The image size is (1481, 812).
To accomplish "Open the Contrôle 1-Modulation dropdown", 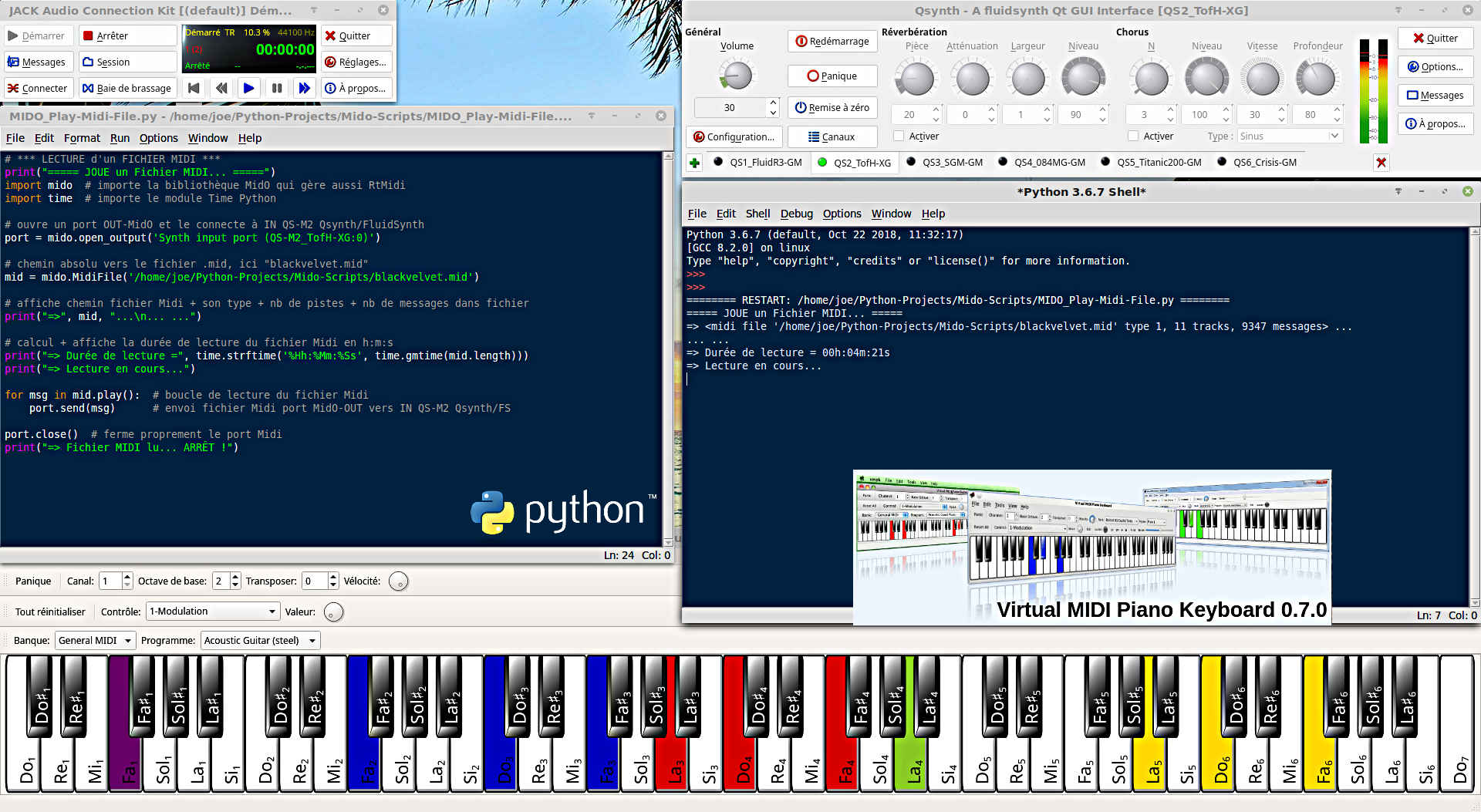I will (x=212, y=612).
